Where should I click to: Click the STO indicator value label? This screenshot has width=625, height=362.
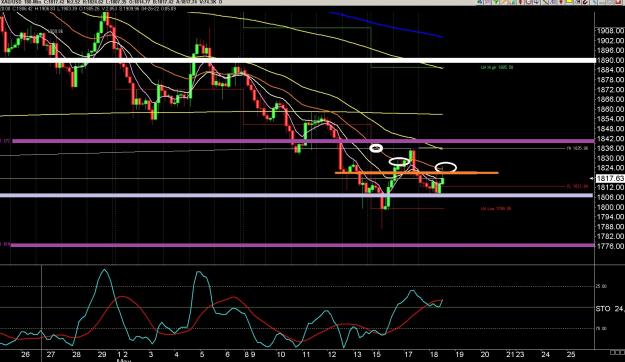[x=610, y=309]
